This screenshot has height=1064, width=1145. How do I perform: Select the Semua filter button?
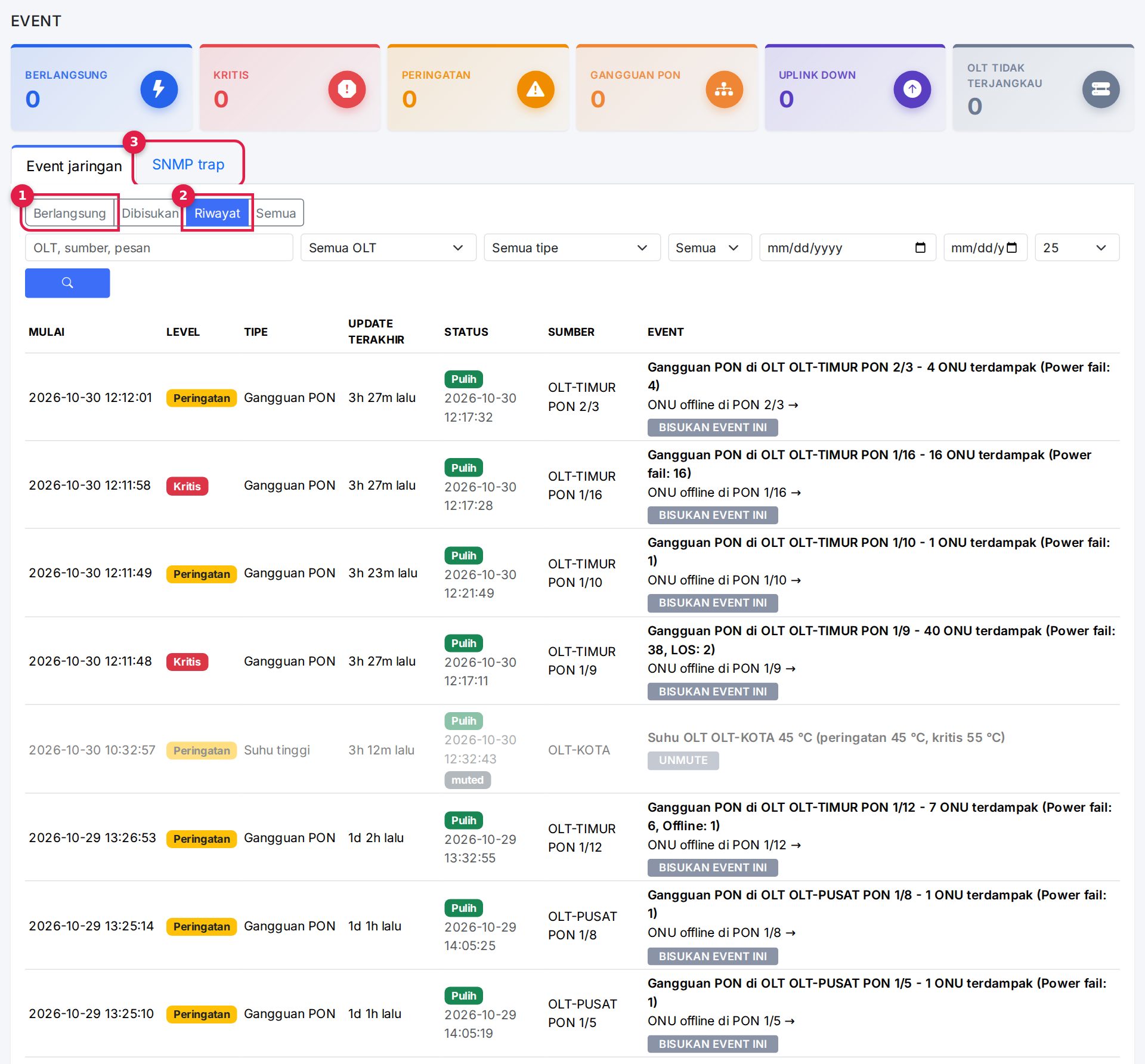point(276,213)
